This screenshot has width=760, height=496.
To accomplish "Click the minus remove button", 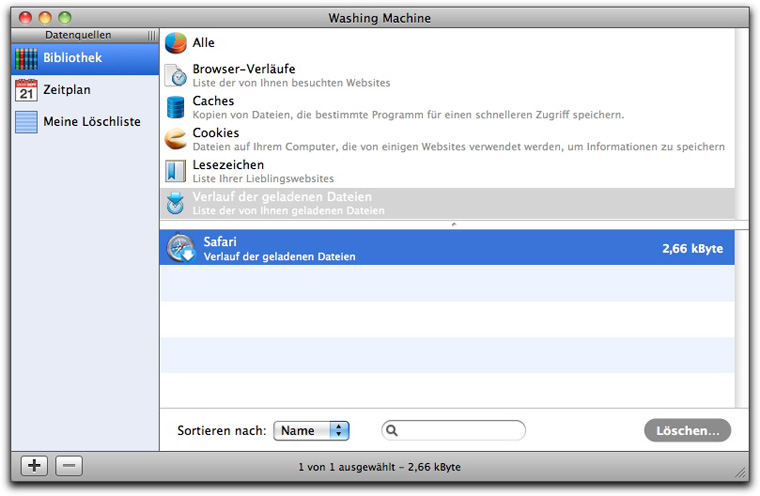I will (x=69, y=466).
